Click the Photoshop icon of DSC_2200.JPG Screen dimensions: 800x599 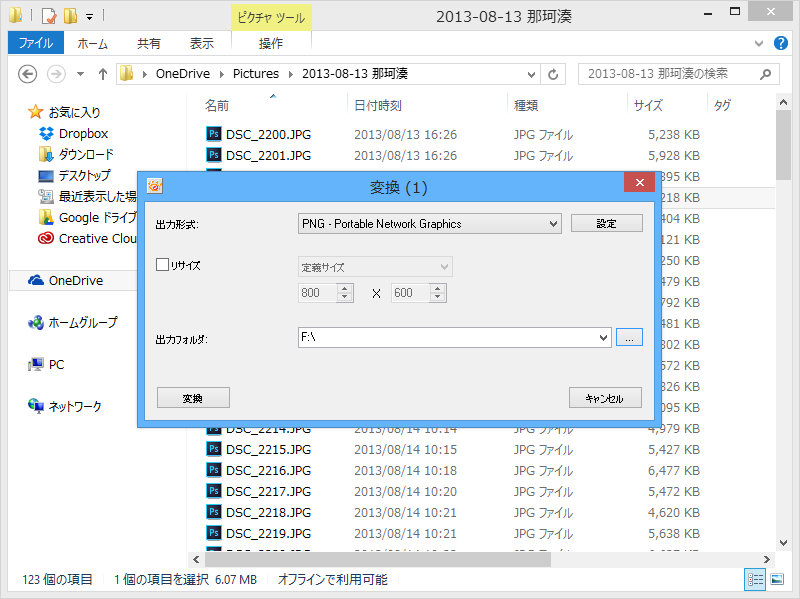214,134
